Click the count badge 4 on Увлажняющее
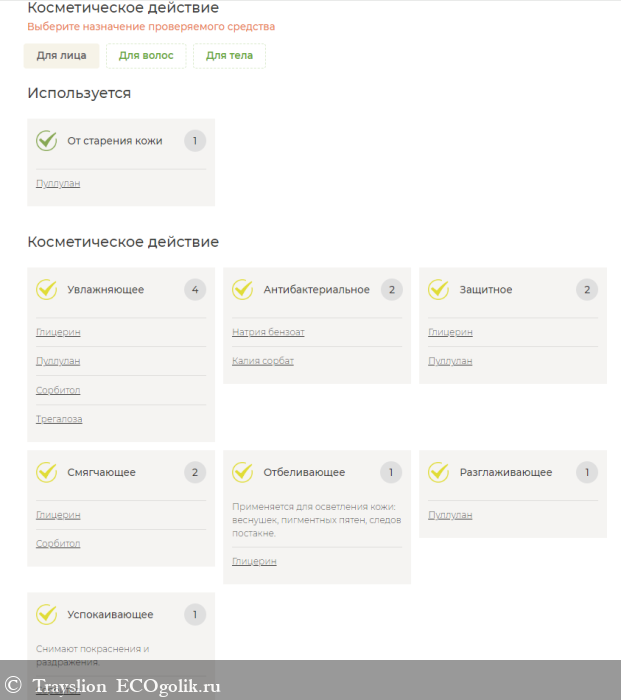Viewport: 621px width, 700px height. pyautogui.click(x=195, y=290)
